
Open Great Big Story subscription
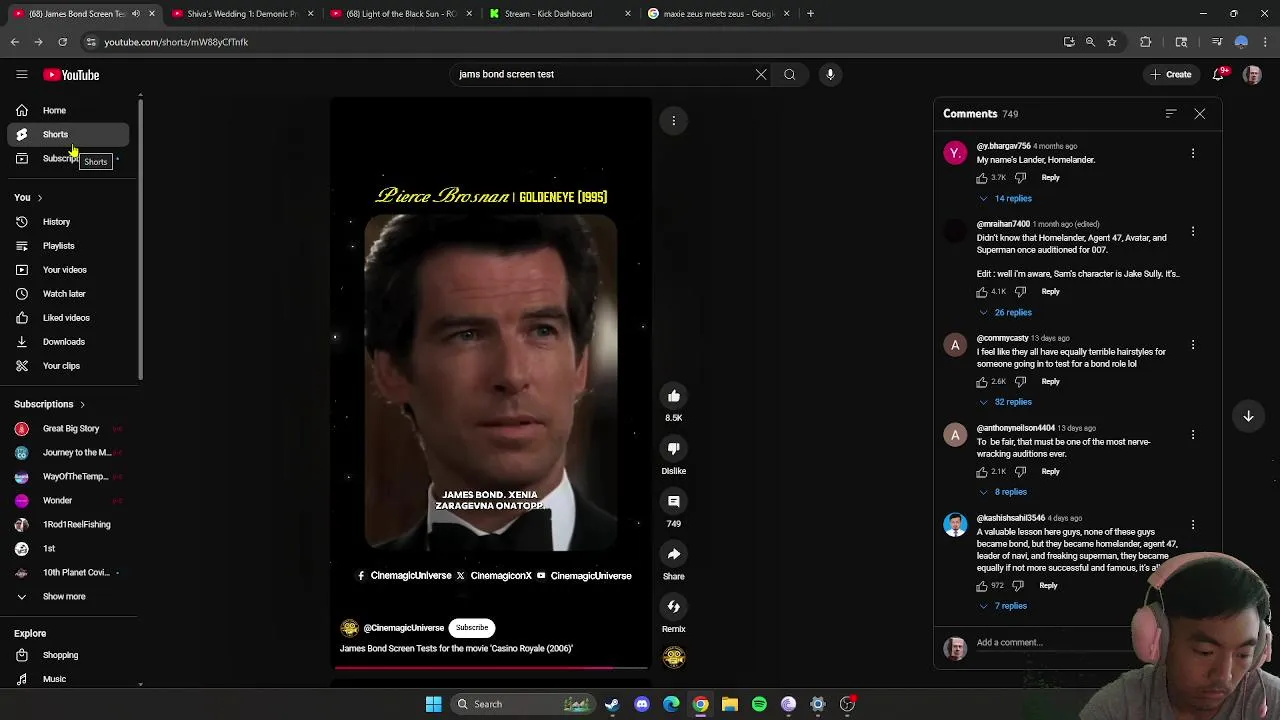coord(68,429)
